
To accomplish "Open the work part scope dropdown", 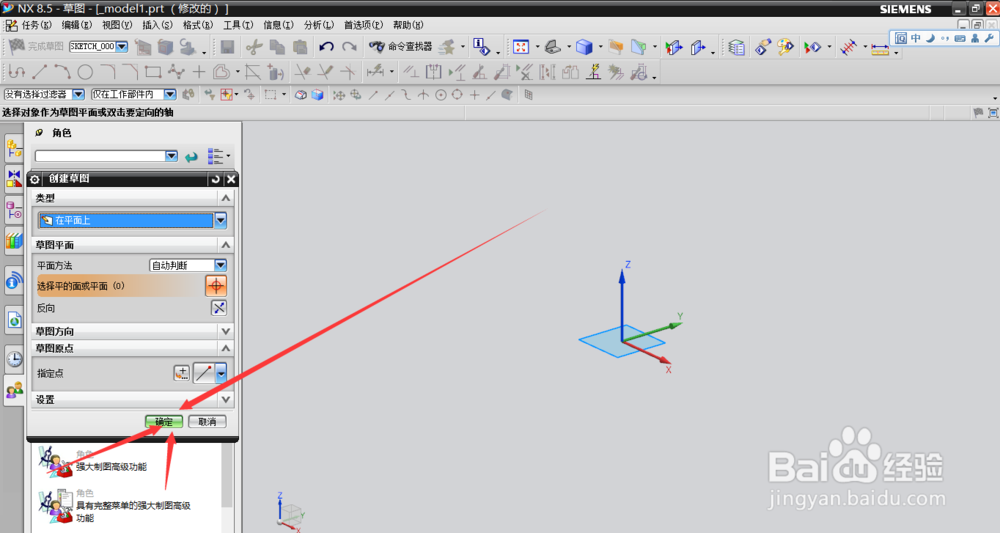I will click(170, 94).
